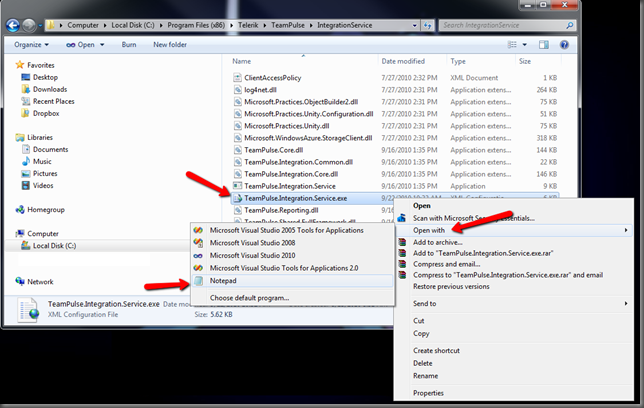Click the Favorites star icon
Viewport: 644px width, 408px height.
click(19, 65)
